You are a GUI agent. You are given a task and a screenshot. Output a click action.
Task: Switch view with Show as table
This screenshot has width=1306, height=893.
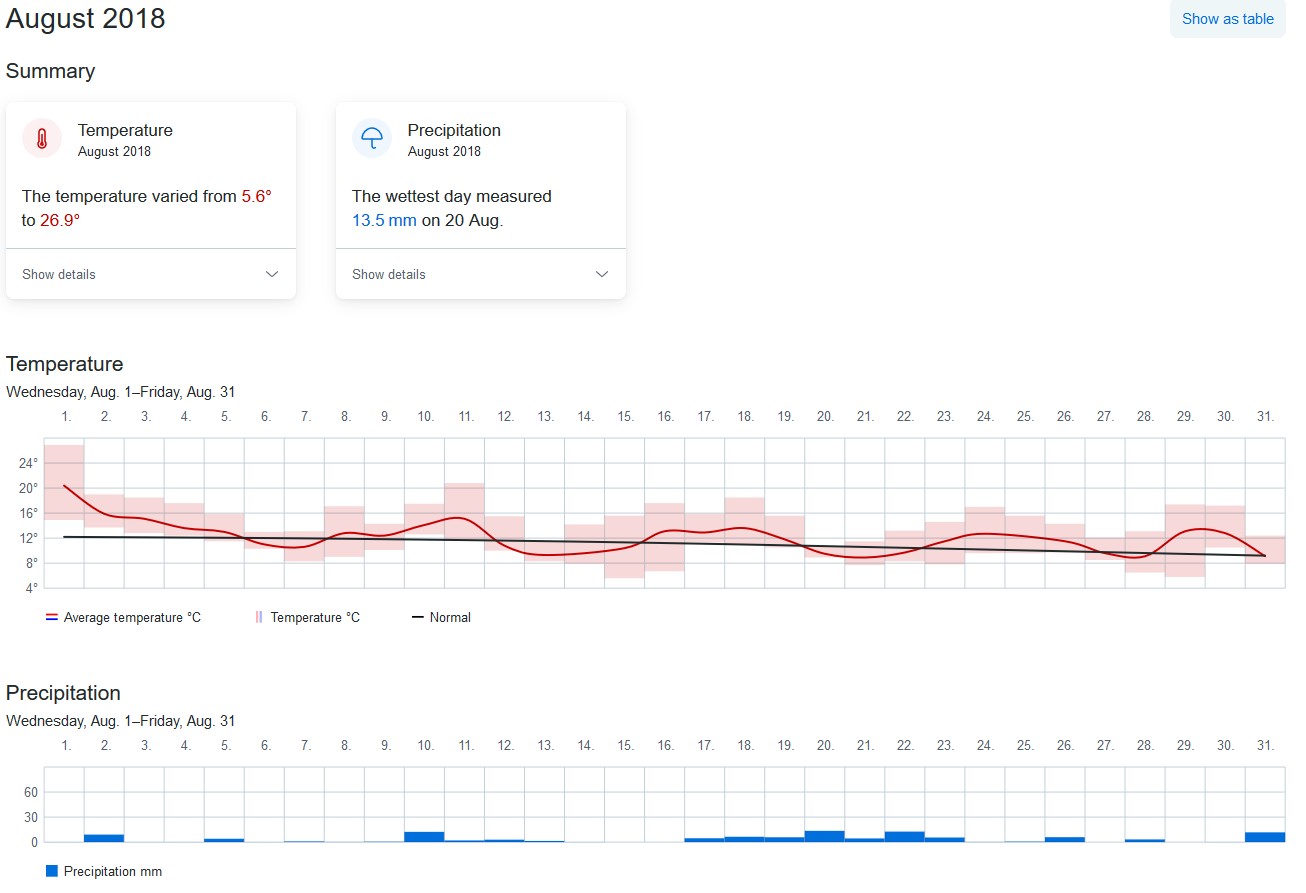click(1228, 19)
